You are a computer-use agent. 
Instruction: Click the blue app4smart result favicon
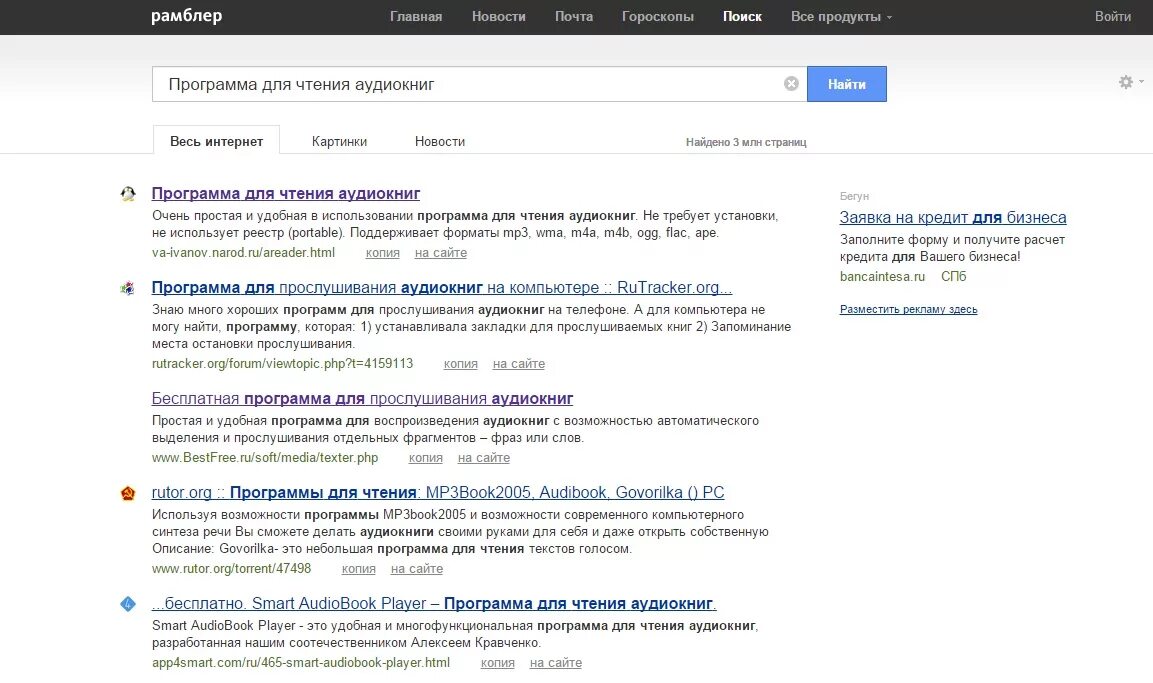coord(128,604)
